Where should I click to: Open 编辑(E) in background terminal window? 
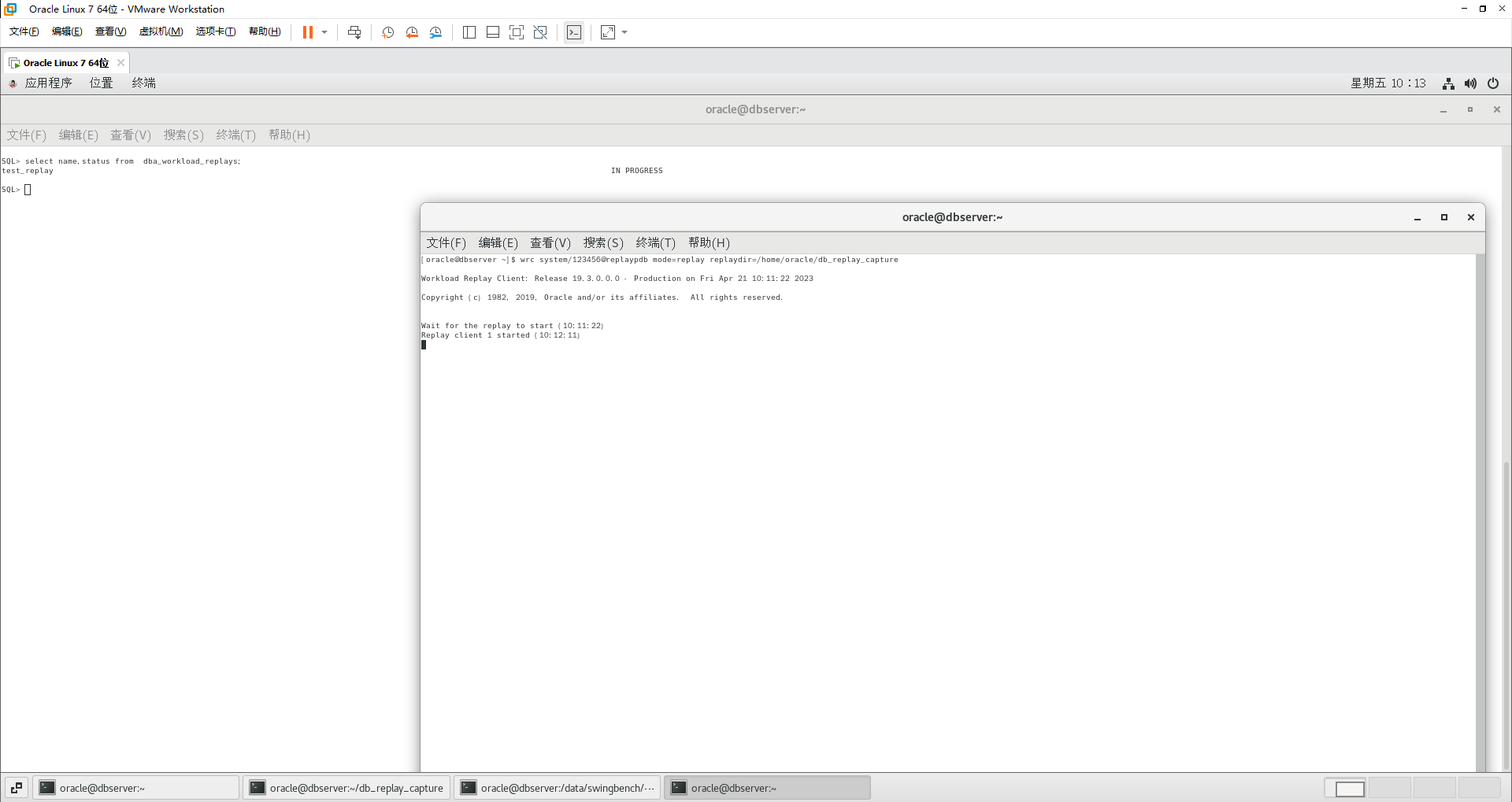79,135
